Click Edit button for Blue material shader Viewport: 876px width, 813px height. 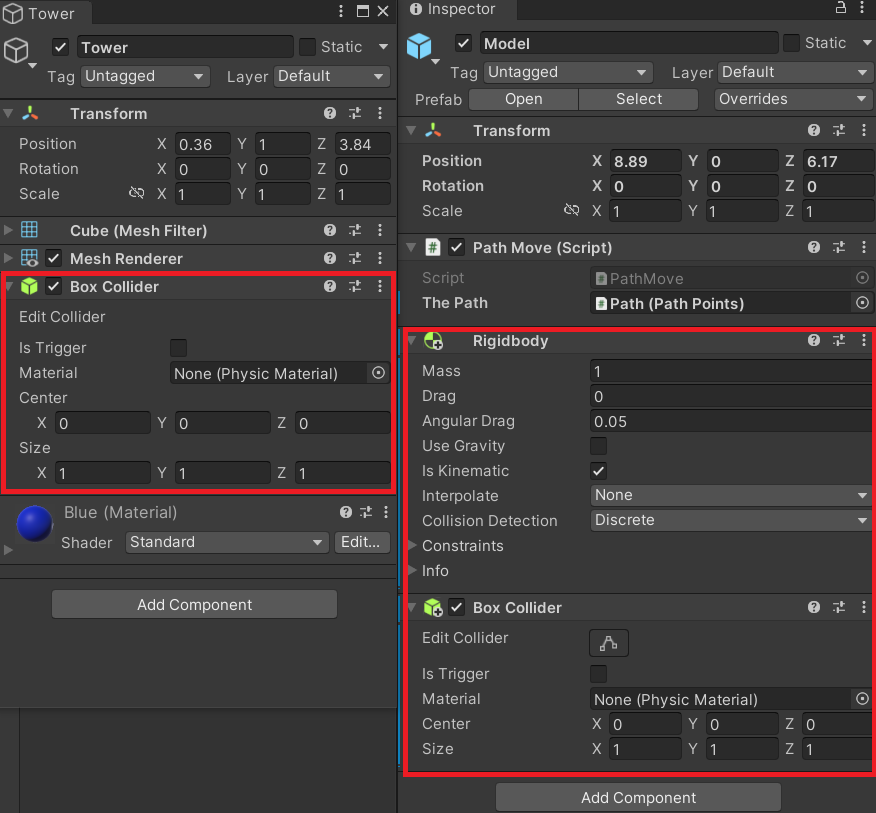pos(361,542)
